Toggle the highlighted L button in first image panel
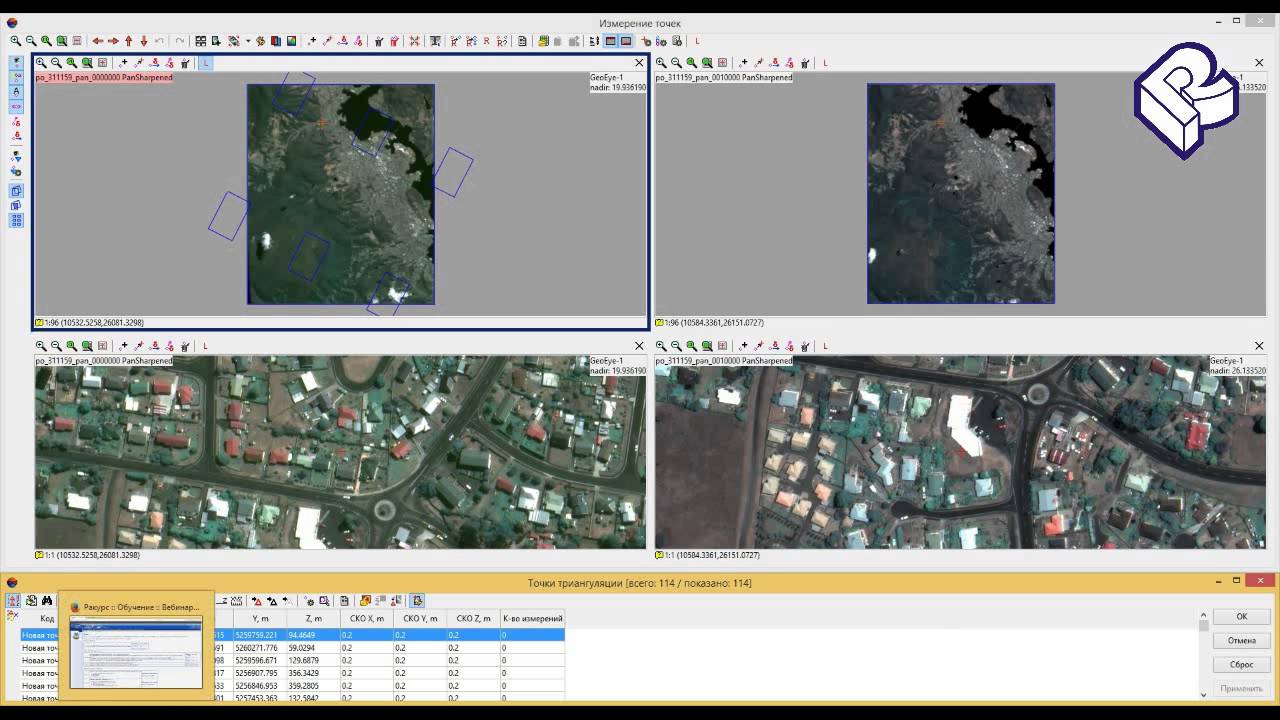1280x720 pixels. pos(206,63)
